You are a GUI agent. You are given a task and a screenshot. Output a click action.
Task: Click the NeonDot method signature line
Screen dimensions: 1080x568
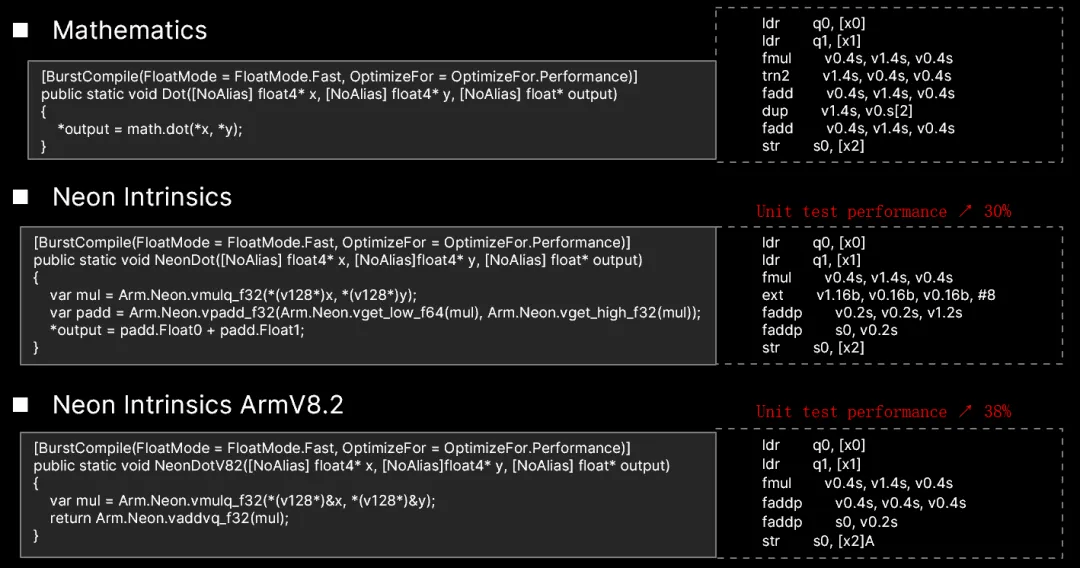click(338, 260)
